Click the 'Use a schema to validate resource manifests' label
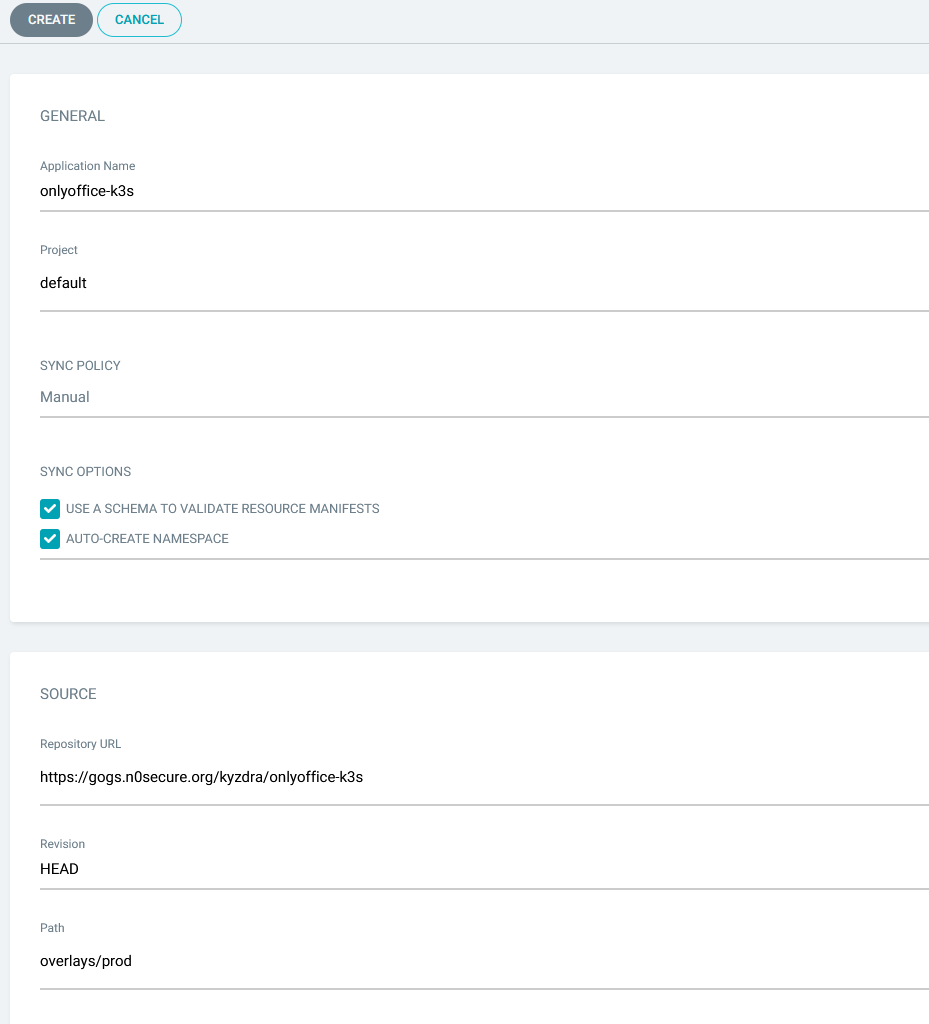This screenshot has height=1024, width=929. (x=223, y=509)
